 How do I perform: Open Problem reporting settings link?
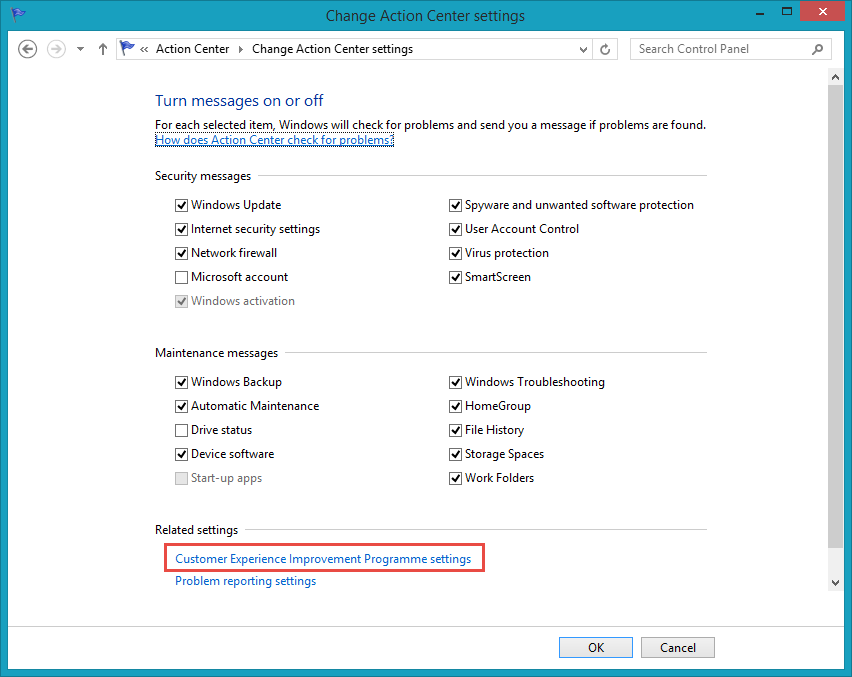point(246,581)
